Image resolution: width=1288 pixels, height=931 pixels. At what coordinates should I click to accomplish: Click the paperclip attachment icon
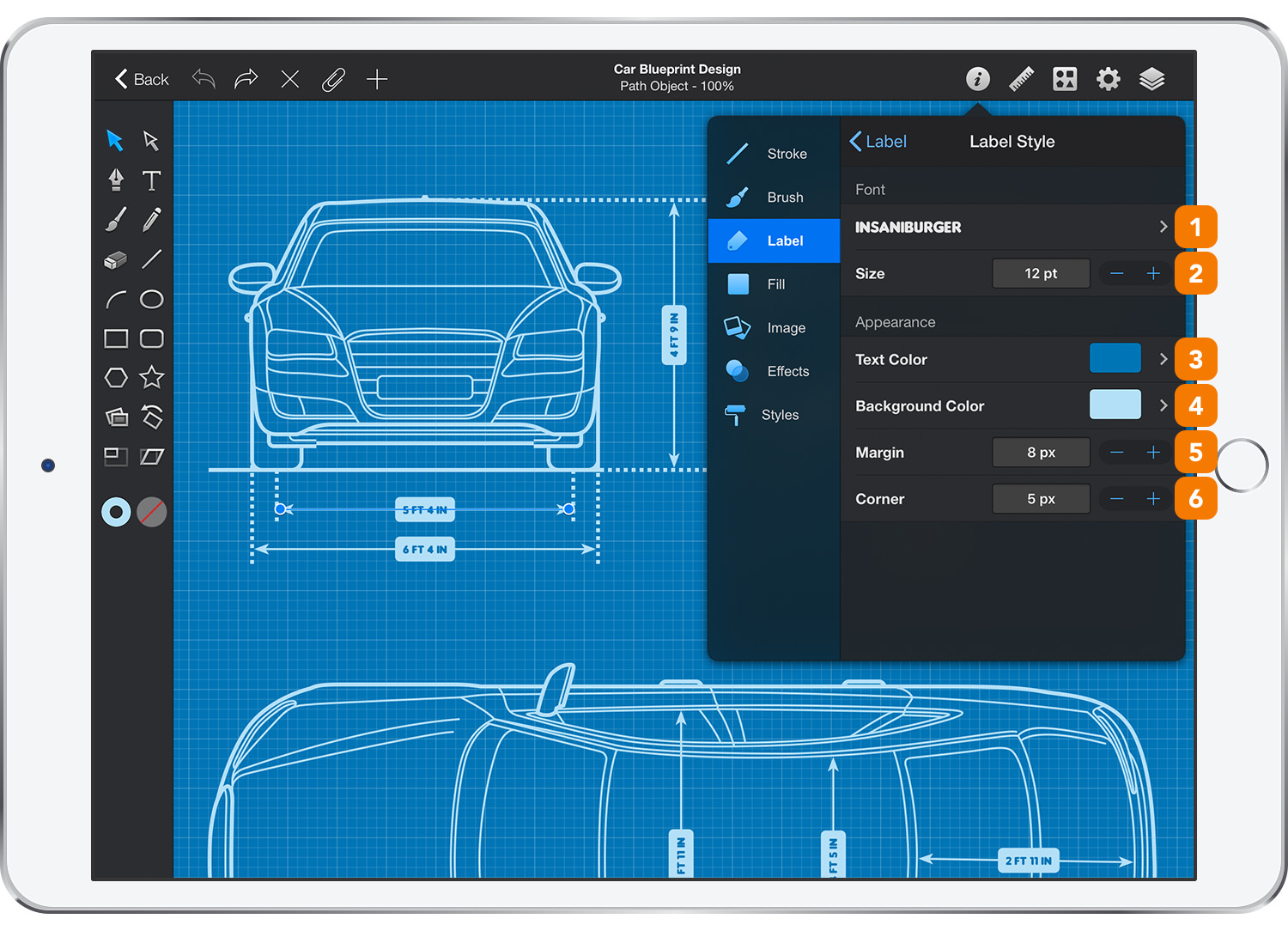click(x=333, y=79)
